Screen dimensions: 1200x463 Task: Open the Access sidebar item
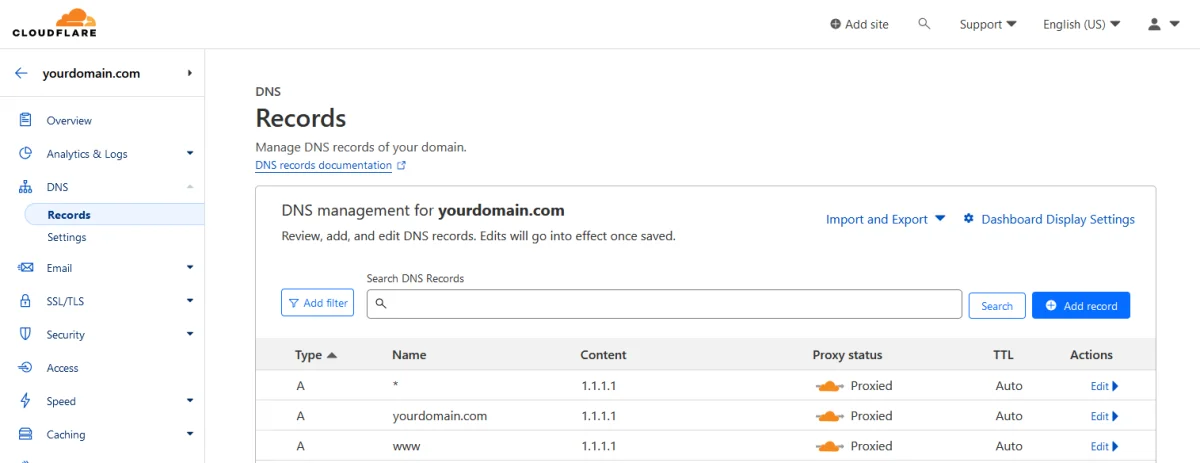[x=62, y=368]
